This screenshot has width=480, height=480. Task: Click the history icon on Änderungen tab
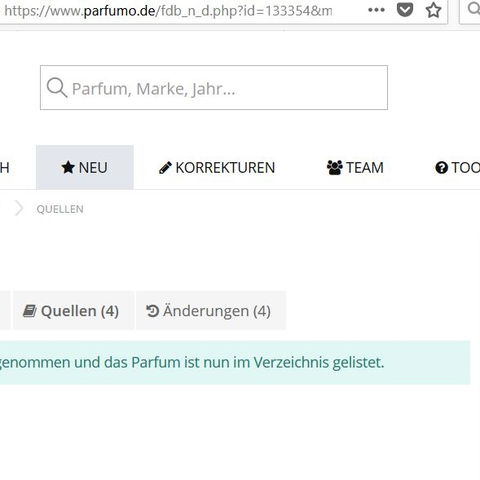tap(152, 311)
